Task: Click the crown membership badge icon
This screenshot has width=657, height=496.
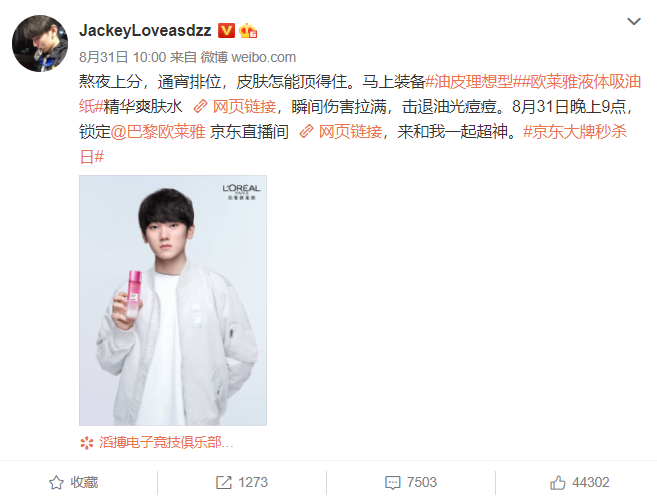Action: point(248,31)
